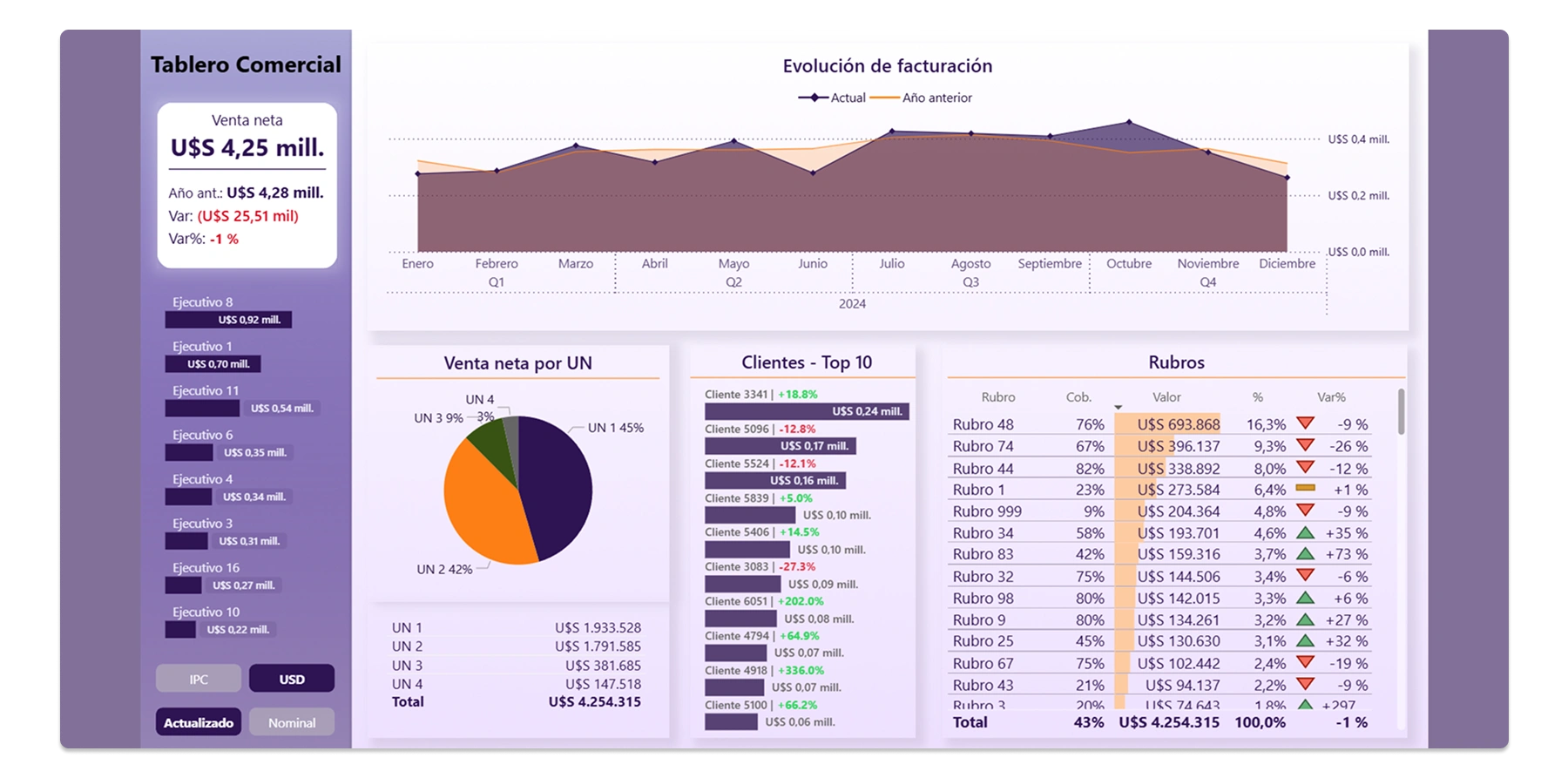Image resolution: width=1568 pixels, height=778 pixels.
Task: Click the green up triangle for Rubro 83
Action: (1304, 554)
